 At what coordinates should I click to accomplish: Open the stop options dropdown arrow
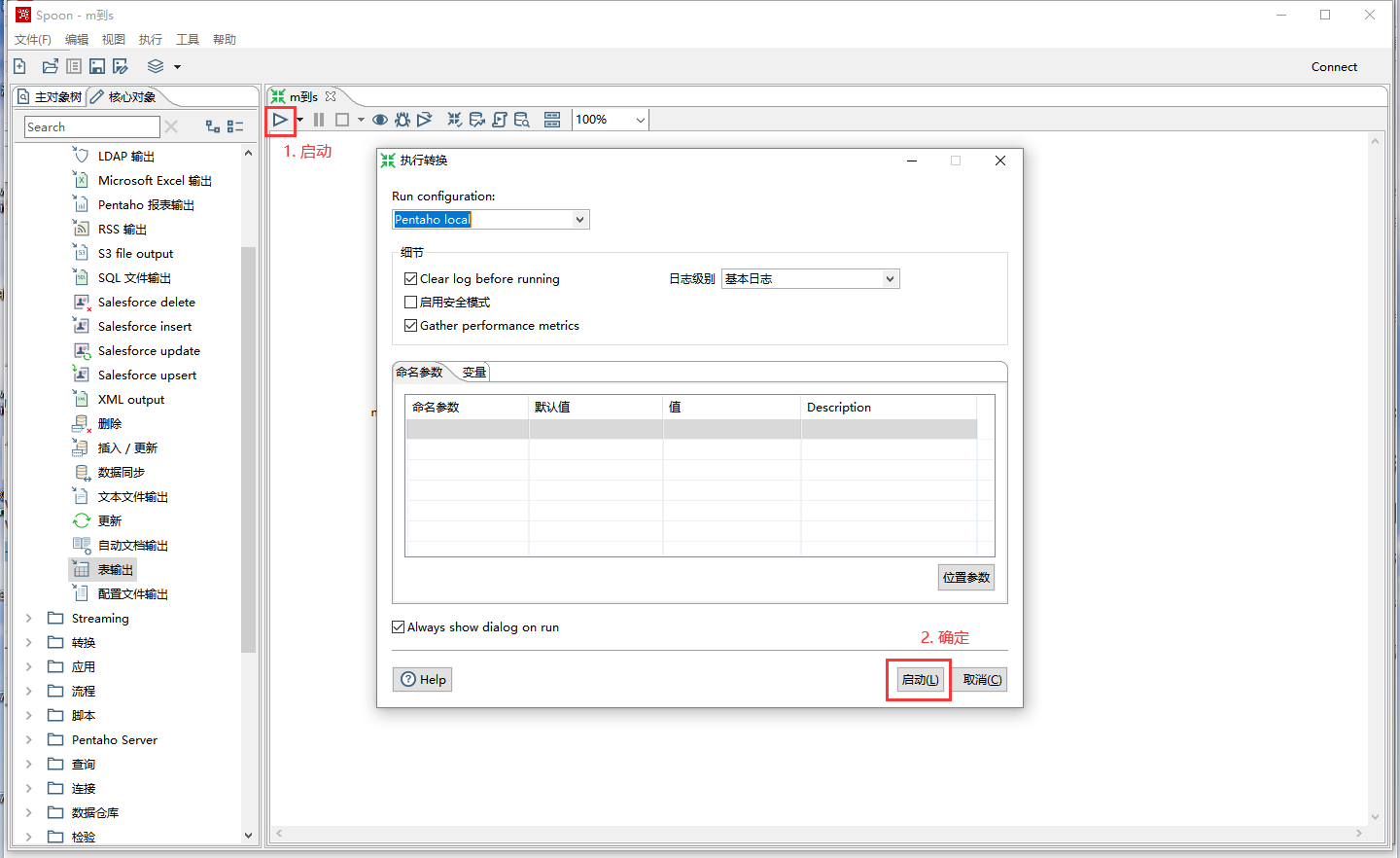[361, 120]
